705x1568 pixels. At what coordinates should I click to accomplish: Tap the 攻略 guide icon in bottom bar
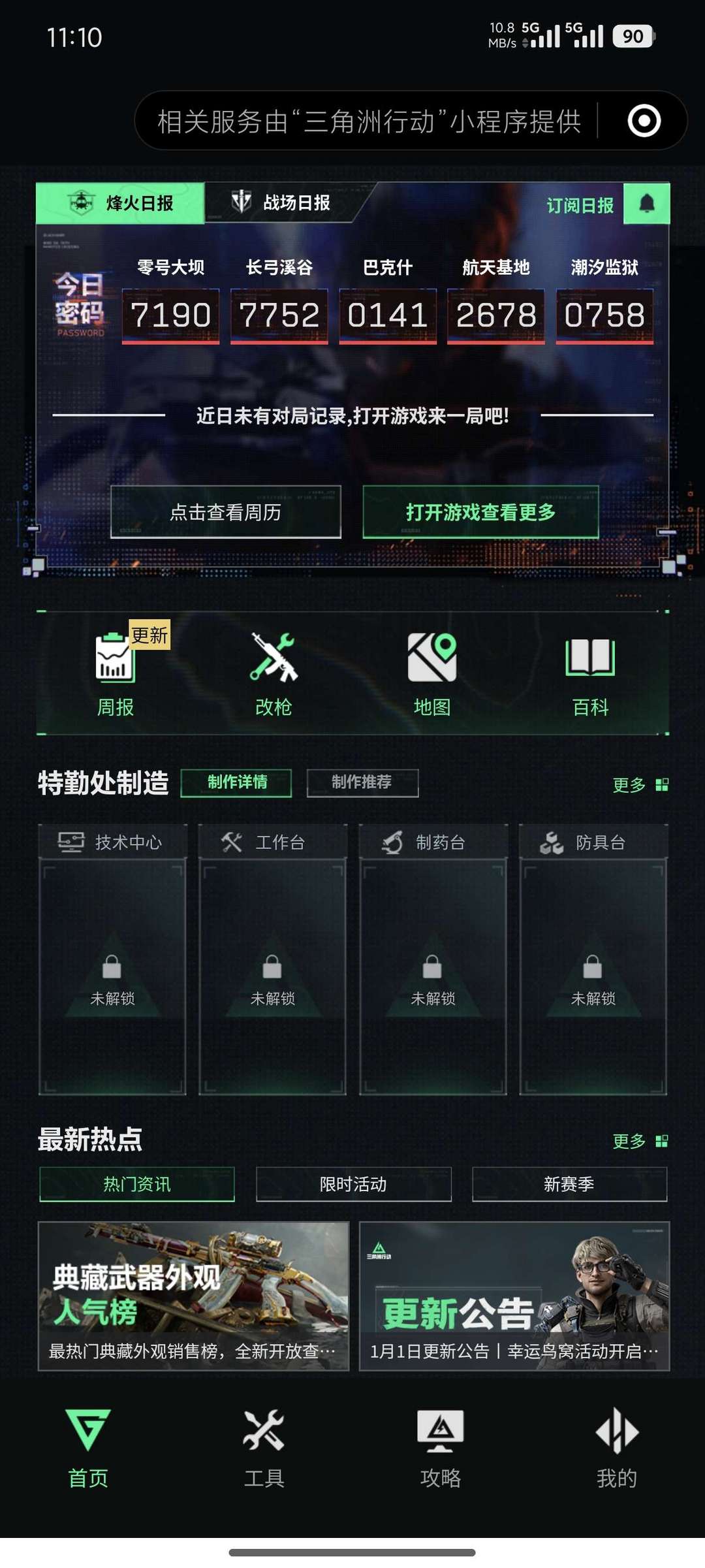coord(441,1430)
